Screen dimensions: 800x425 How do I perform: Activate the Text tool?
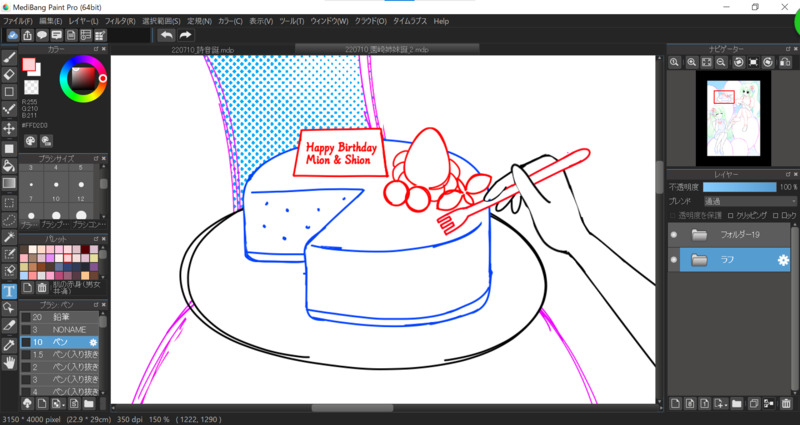pos(9,291)
